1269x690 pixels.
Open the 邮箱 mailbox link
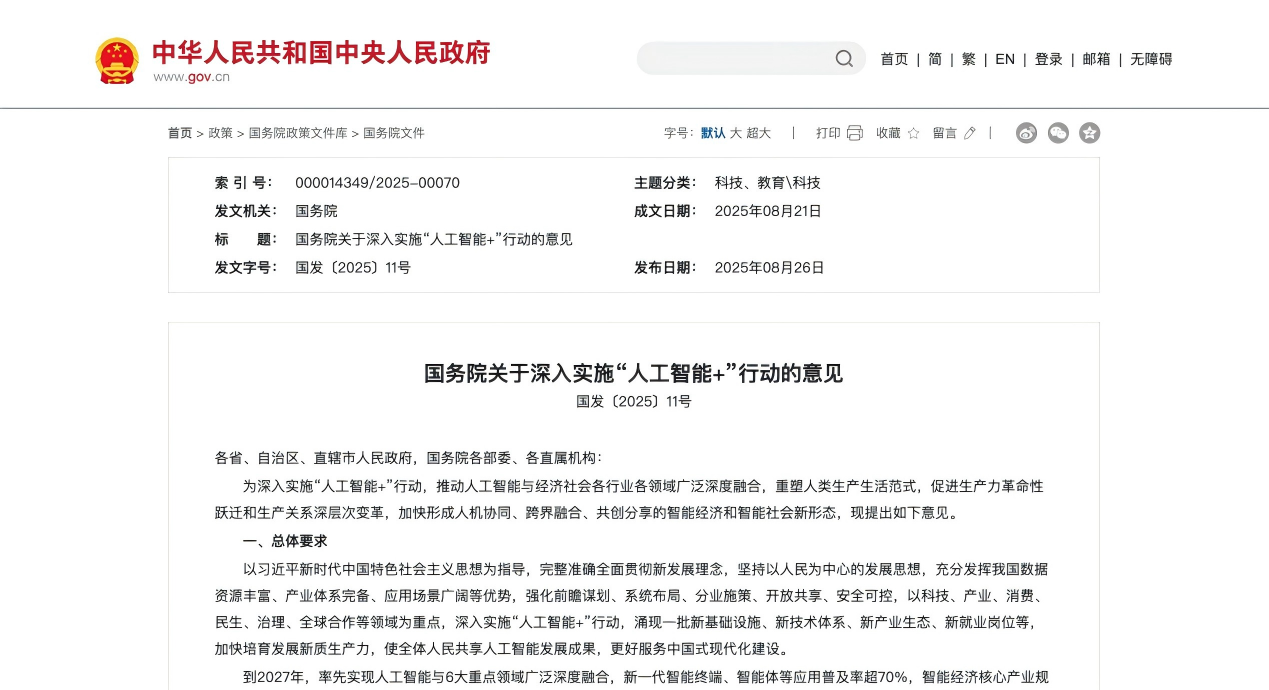pos(1096,59)
